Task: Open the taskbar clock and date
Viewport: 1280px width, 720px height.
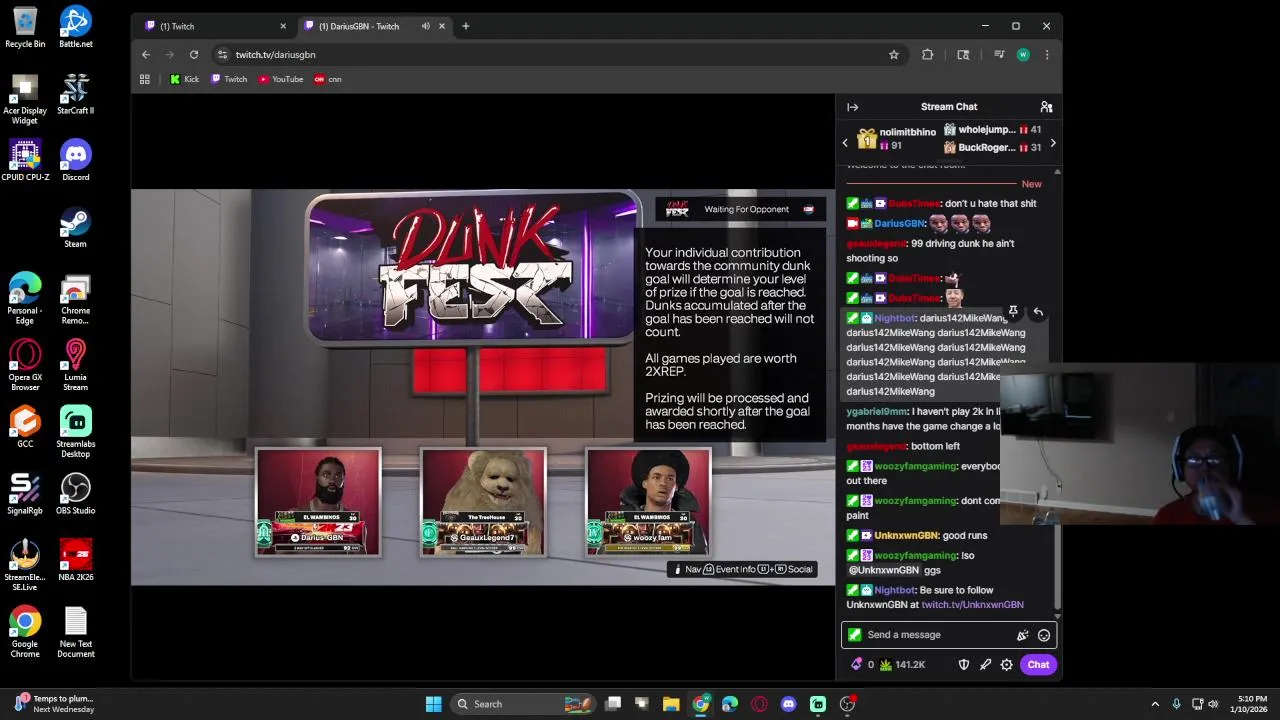Action: tap(1252, 704)
